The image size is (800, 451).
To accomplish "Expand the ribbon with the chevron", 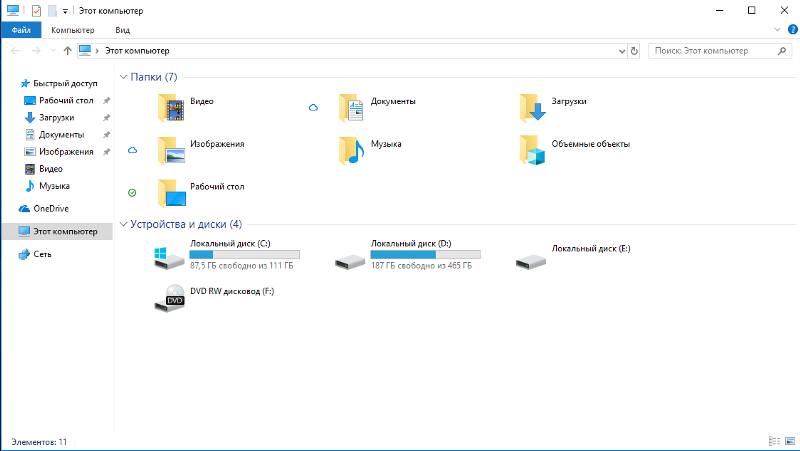I will (777, 30).
